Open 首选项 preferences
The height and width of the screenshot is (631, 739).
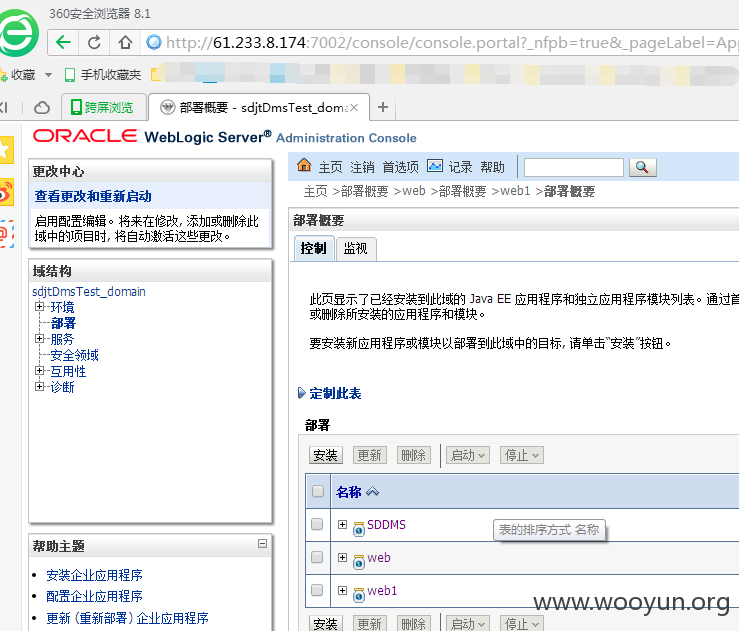[400, 167]
